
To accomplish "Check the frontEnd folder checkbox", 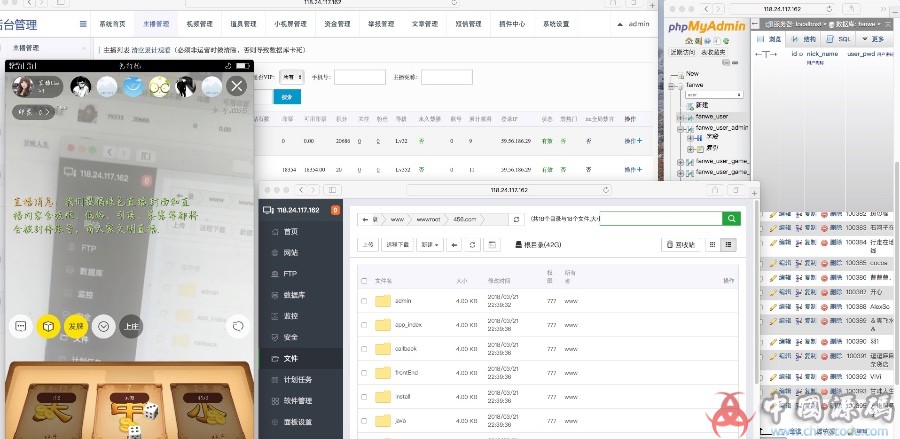I will [x=364, y=372].
